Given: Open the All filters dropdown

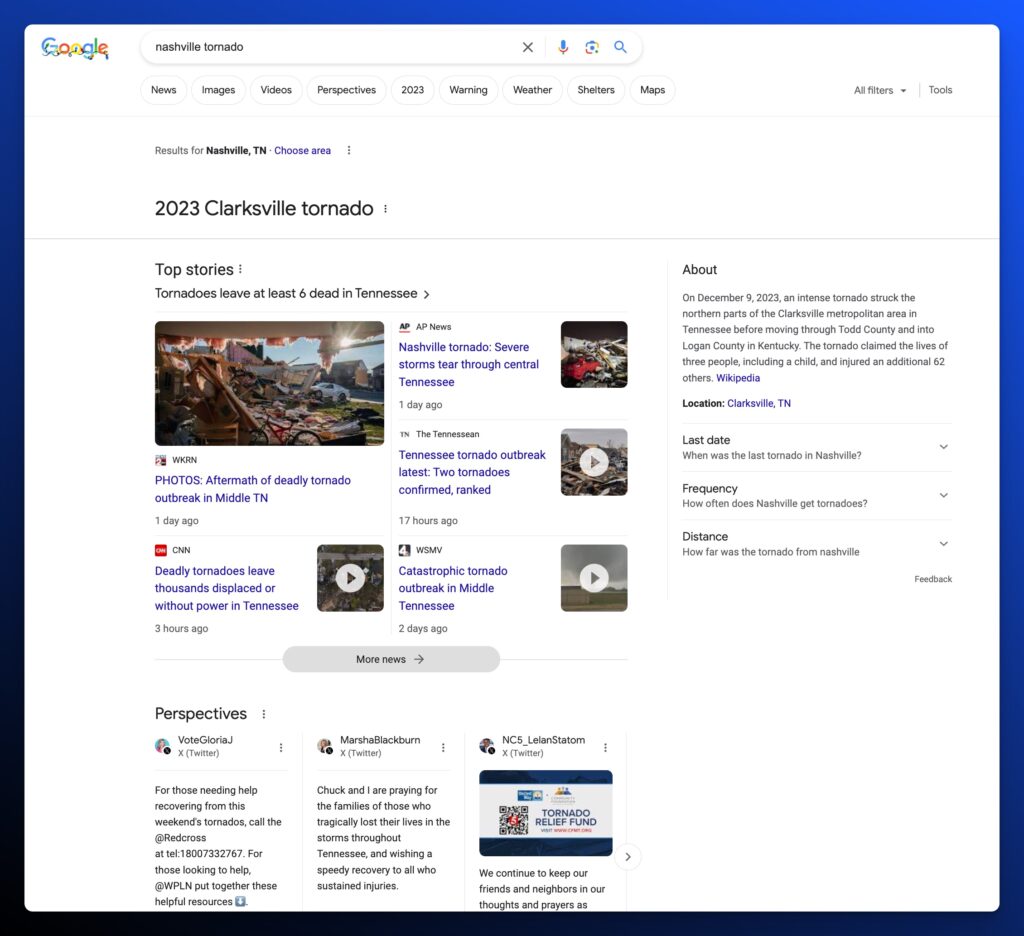Looking at the screenshot, I should coord(880,90).
